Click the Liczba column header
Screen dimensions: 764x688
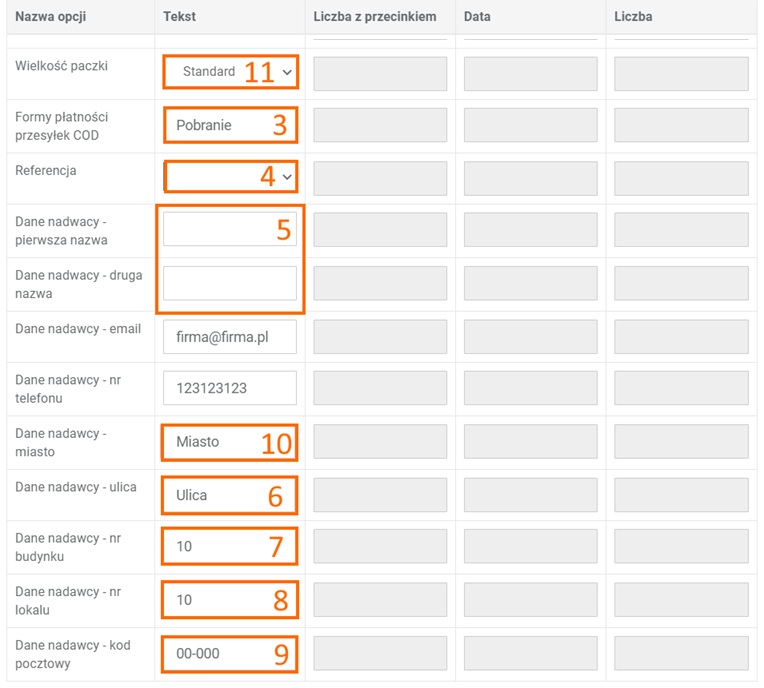coord(633,17)
